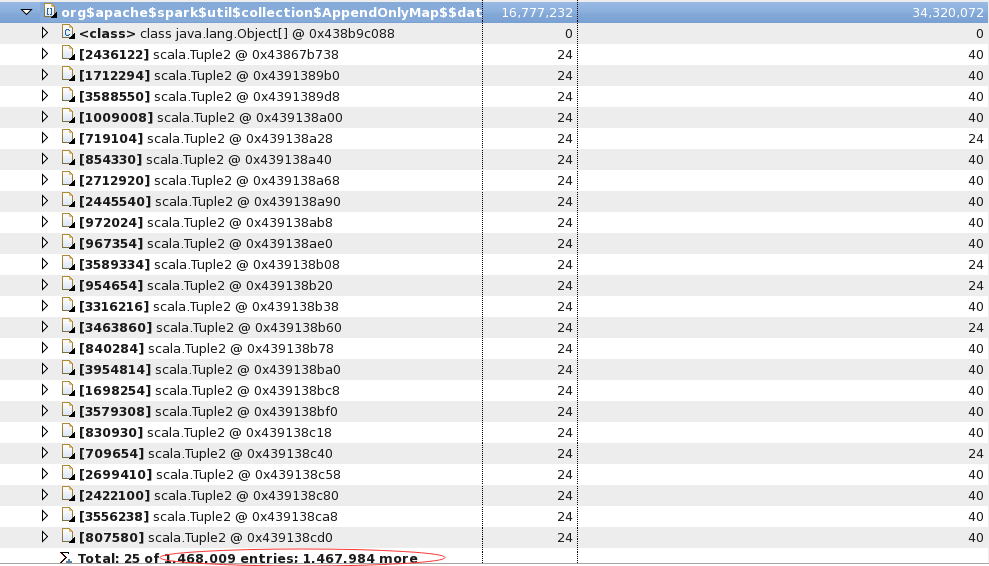Click the root retained heap value 34,320,072

947,12
